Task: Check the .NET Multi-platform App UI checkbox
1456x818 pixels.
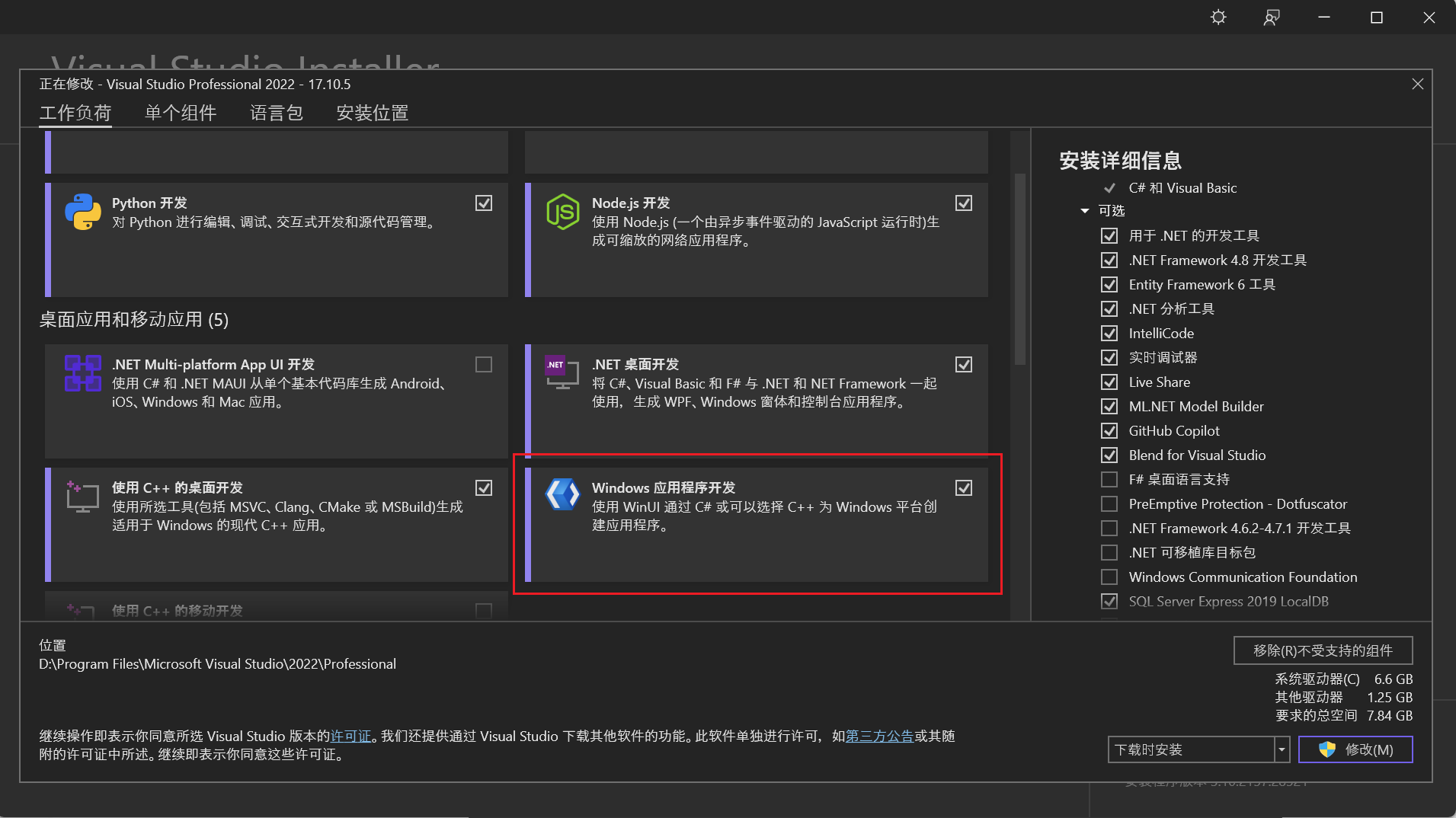Action: [484, 364]
